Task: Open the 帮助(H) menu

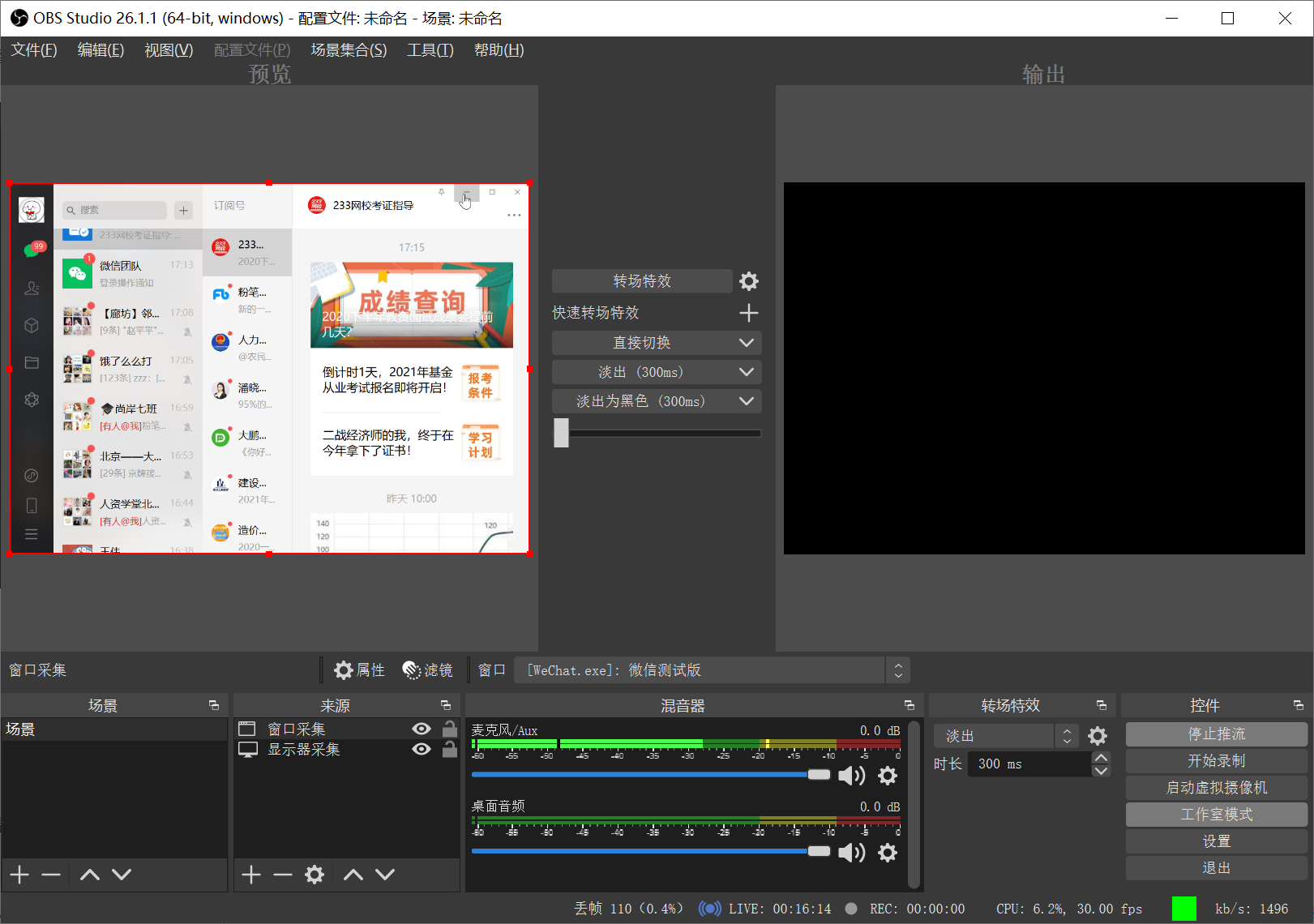Action: [x=499, y=50]
